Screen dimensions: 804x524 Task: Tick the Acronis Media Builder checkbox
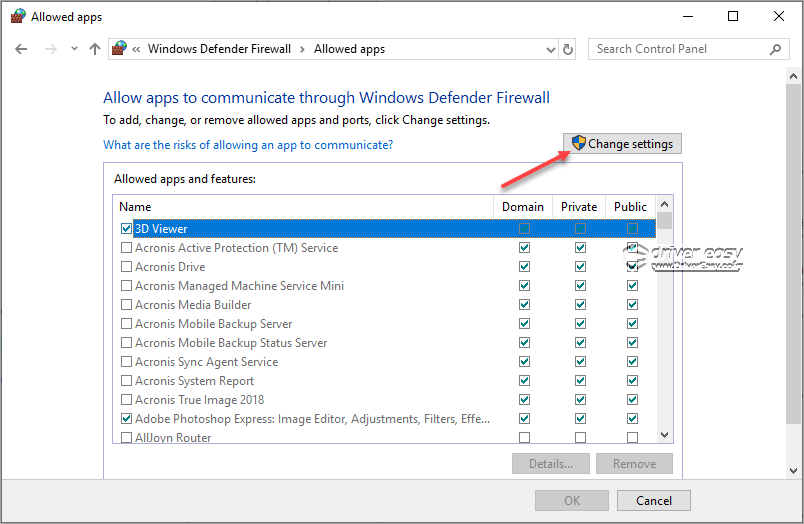[x=126, y=305]
